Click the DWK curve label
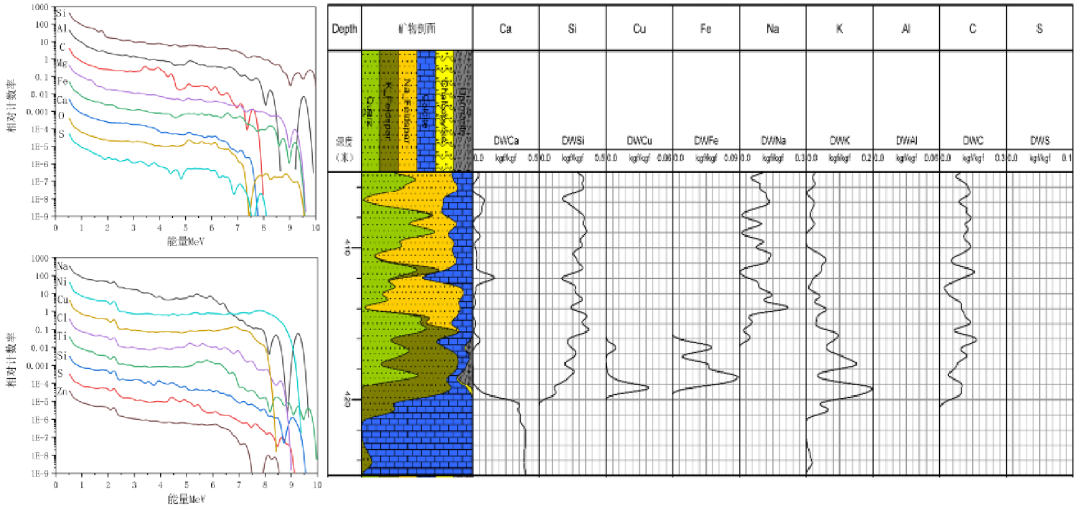The width and height of the screenshot is (1080, 510). 839,141
